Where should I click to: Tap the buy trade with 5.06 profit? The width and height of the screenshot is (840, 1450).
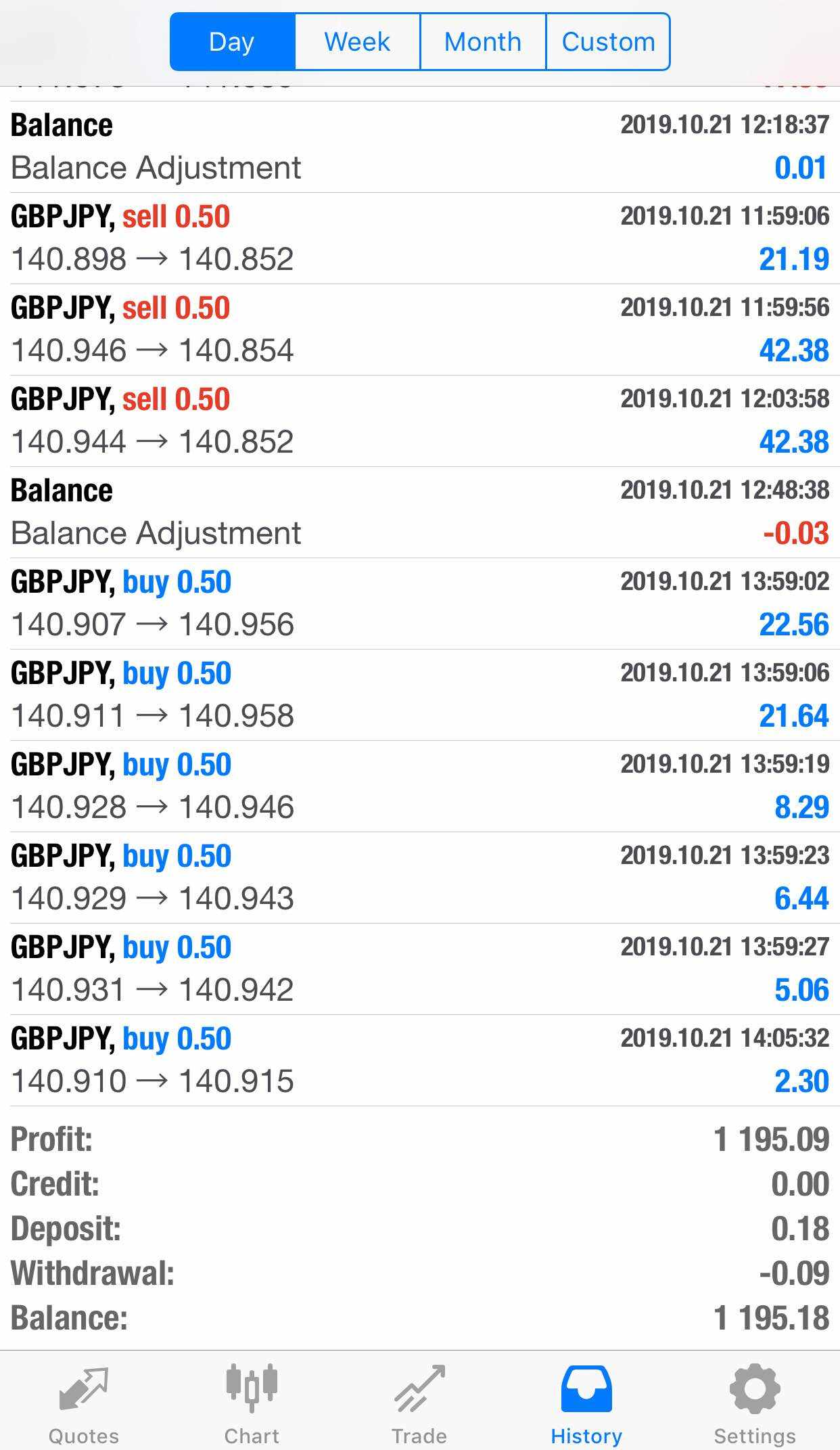tap(420, 969)
